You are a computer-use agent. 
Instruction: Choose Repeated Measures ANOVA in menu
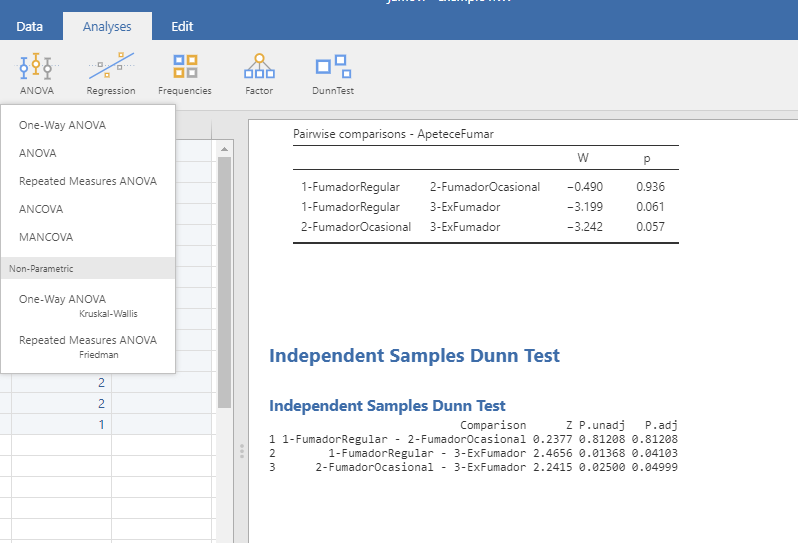(x=88, y=182)
